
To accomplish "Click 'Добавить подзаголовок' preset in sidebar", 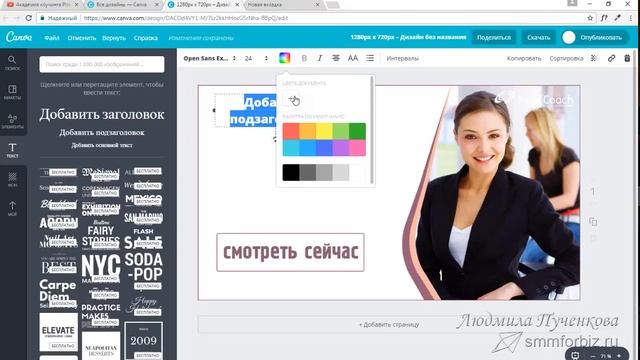I will click(x=102, y=132).
